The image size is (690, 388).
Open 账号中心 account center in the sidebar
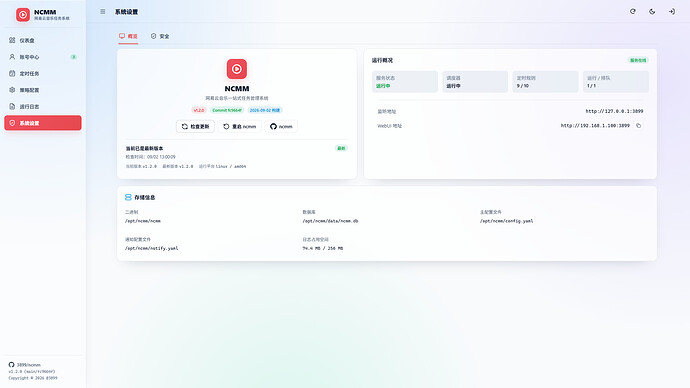click(43, 57)
